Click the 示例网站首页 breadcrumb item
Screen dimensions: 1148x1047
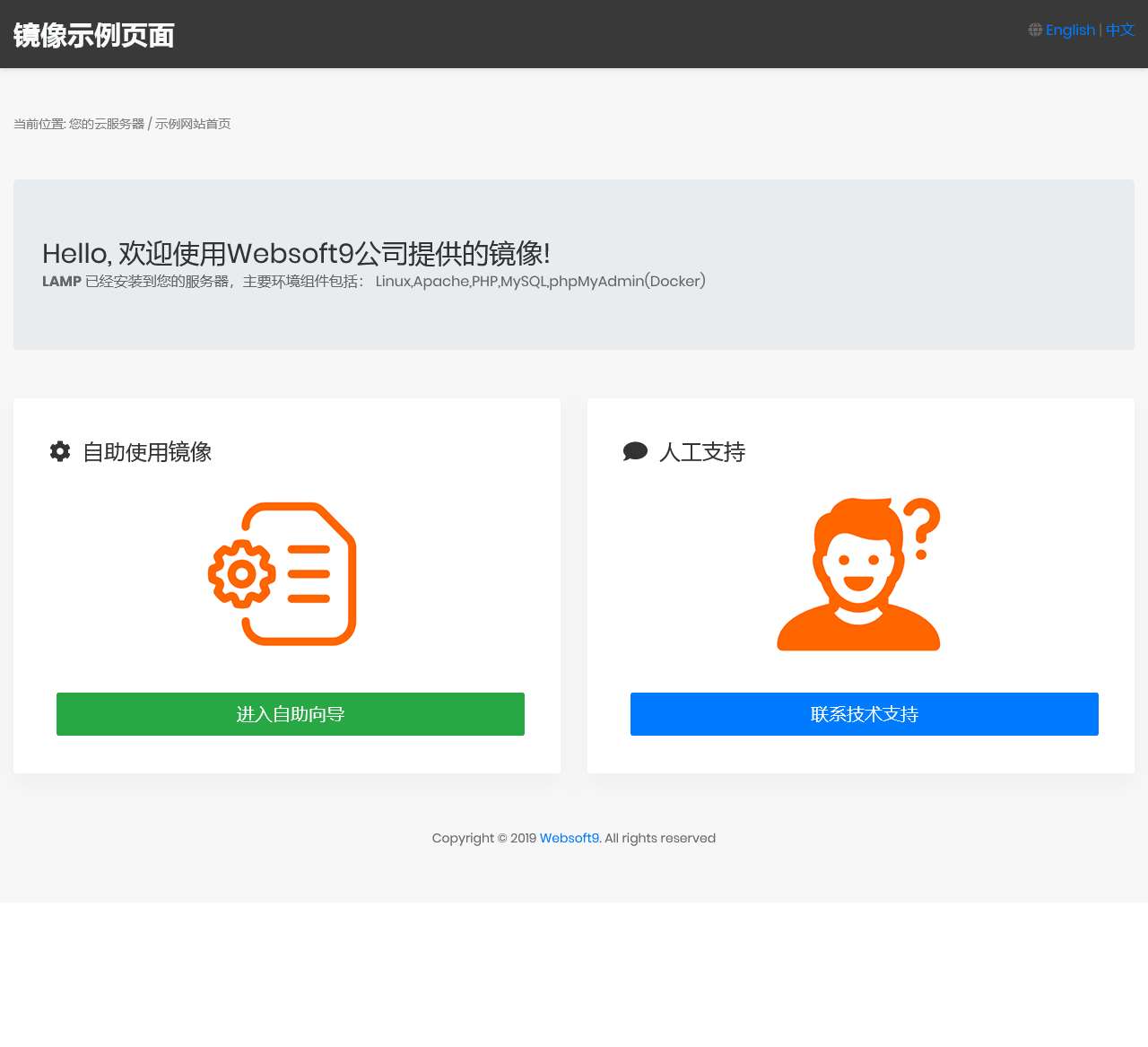click(193, 124)
